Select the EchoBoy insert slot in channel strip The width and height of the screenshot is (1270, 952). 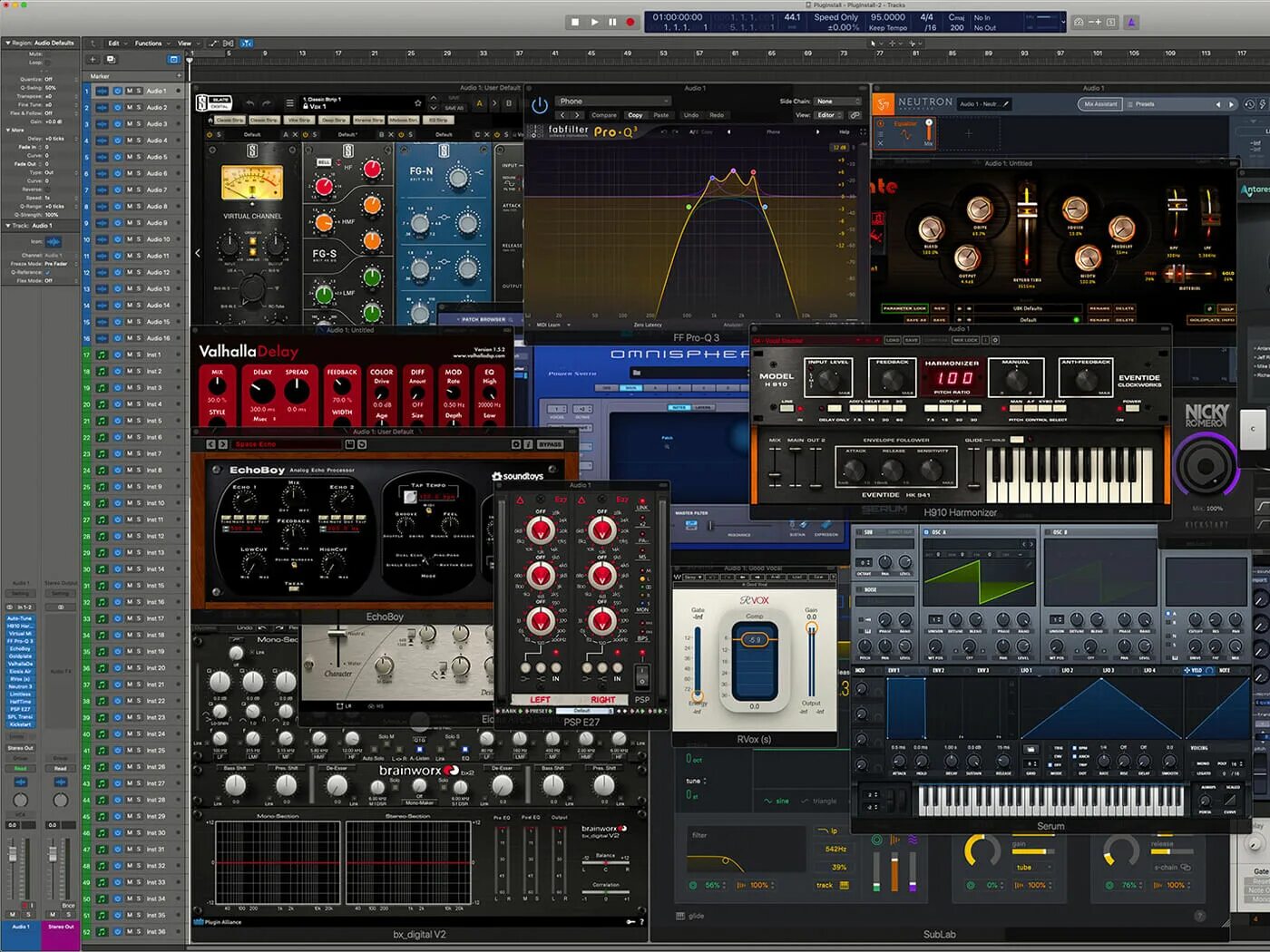20,649
